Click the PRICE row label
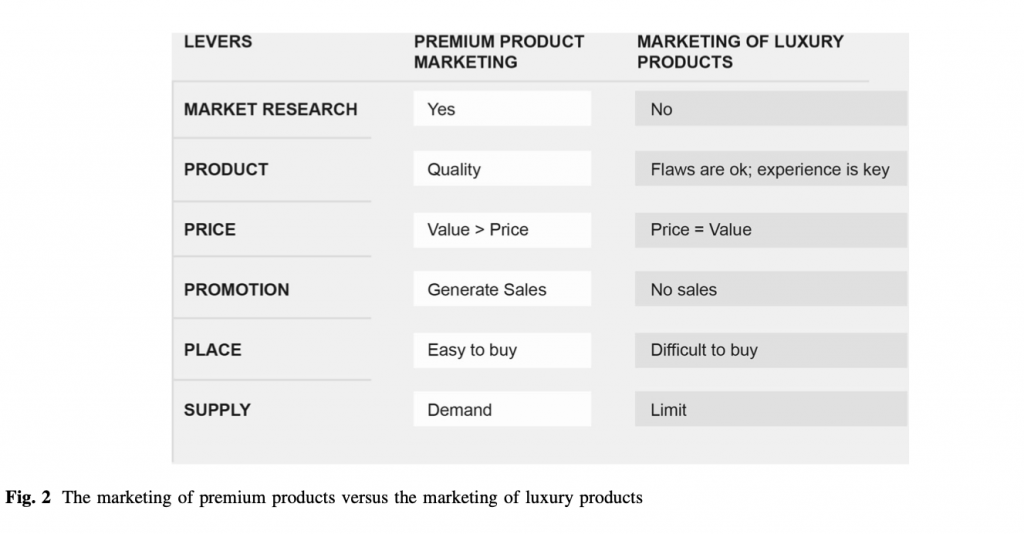Image resolution: width=1024 pixels, height=534 pixels. pyautogui.click(x=210, y=229)
